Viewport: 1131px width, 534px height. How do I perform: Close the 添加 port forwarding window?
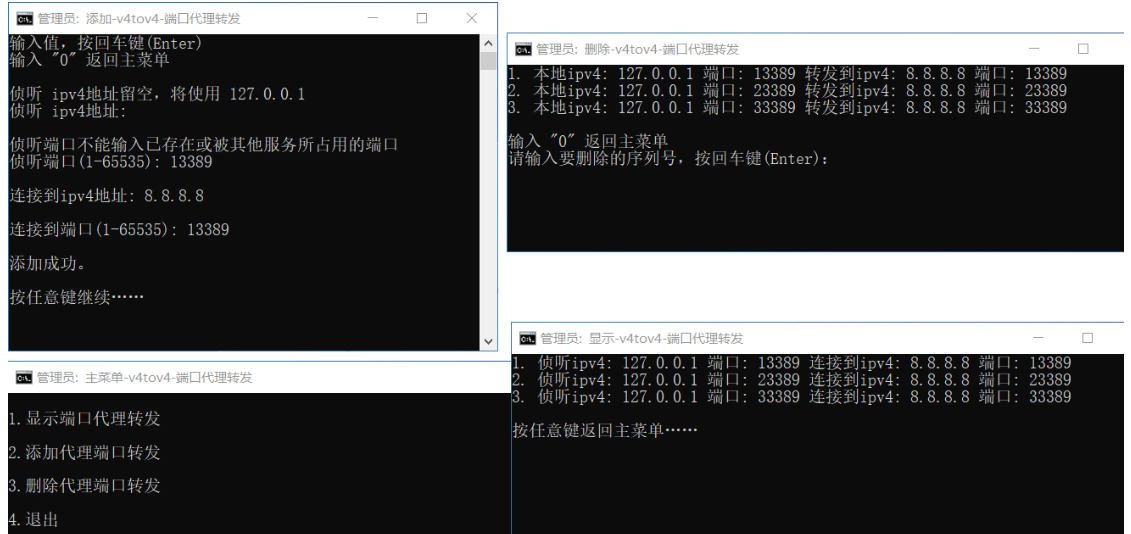[471, 18]
